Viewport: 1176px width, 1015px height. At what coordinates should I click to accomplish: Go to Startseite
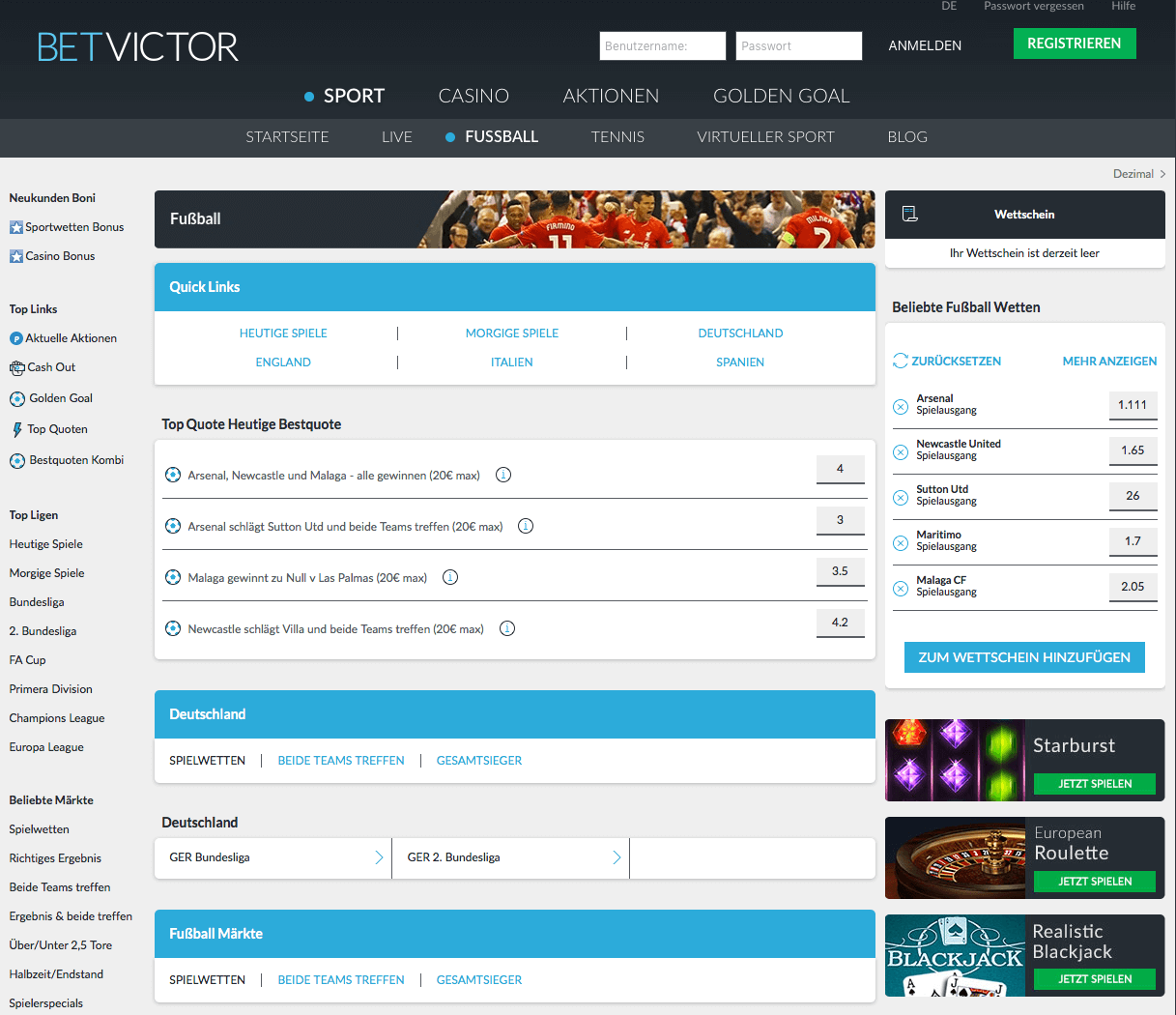click(287, 137)
